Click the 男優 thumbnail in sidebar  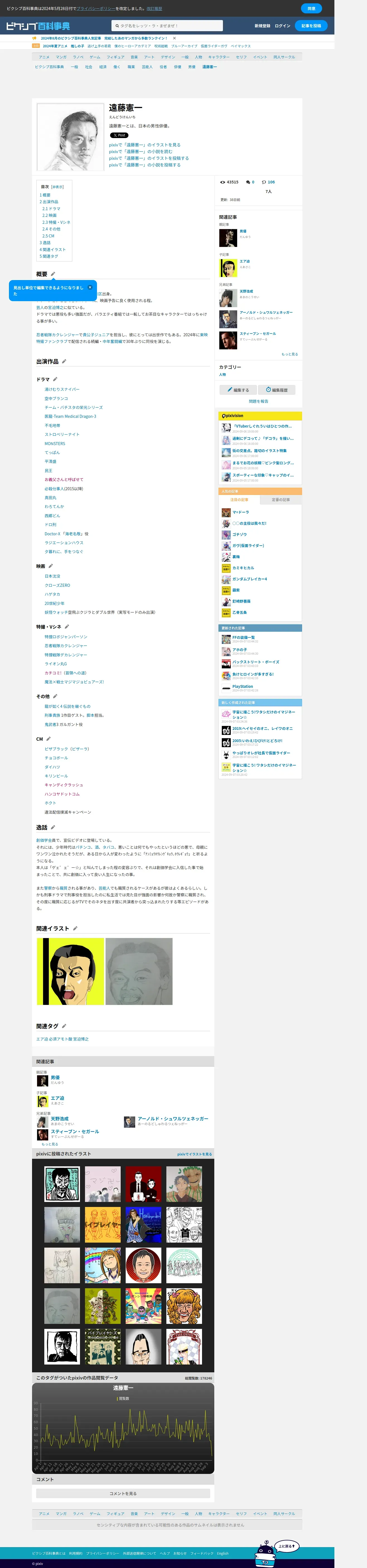click(x=227, y=237)
